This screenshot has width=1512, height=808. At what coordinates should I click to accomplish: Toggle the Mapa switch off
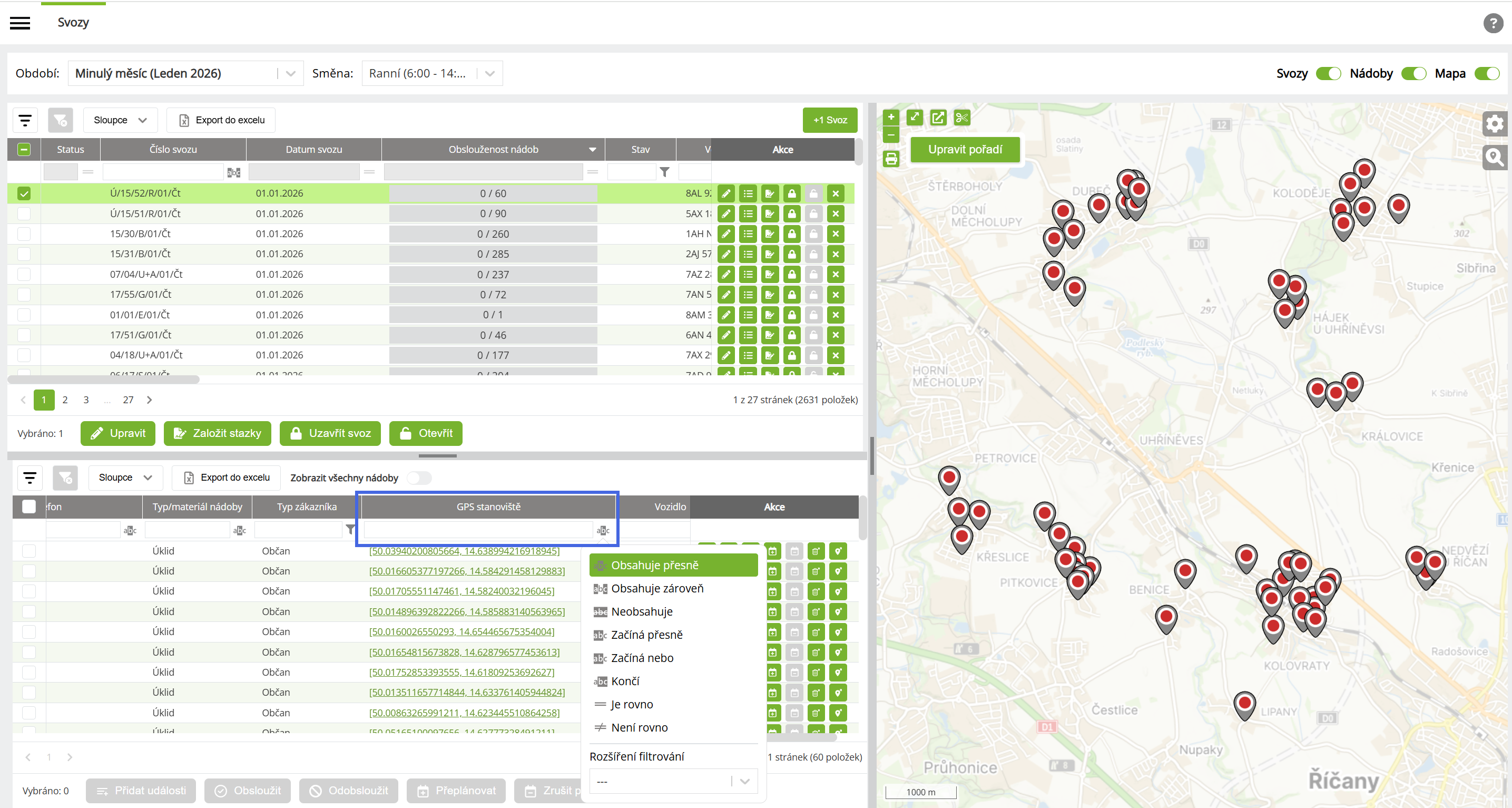tap(1487, 73)
